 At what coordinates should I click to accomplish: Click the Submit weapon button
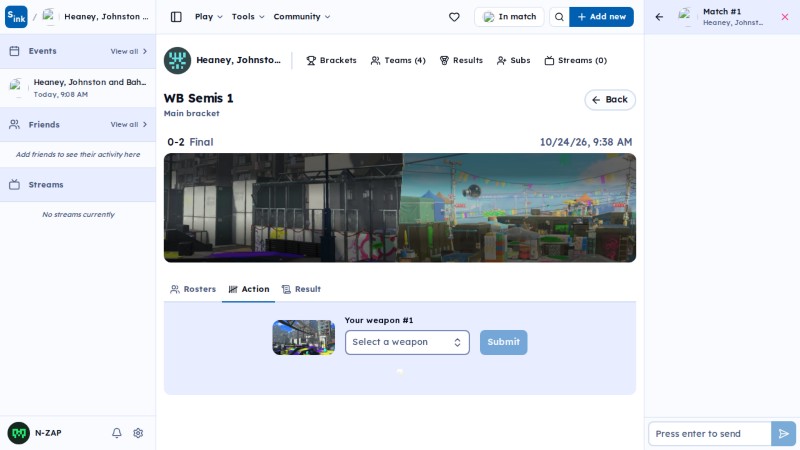pos(504,342)
